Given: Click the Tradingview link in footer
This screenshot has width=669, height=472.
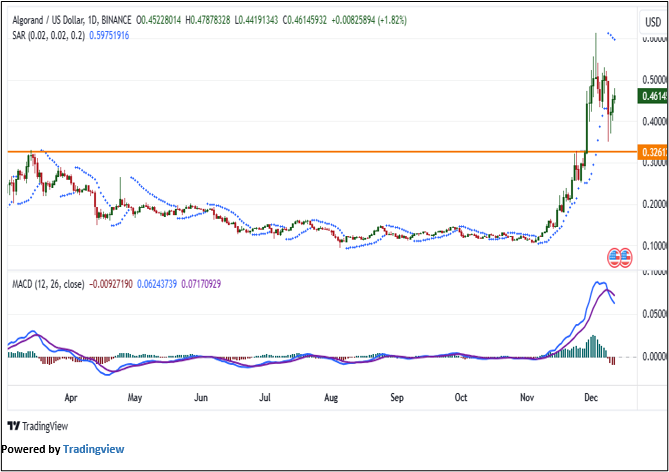Looking at the screenshot, I should [93, 449].
